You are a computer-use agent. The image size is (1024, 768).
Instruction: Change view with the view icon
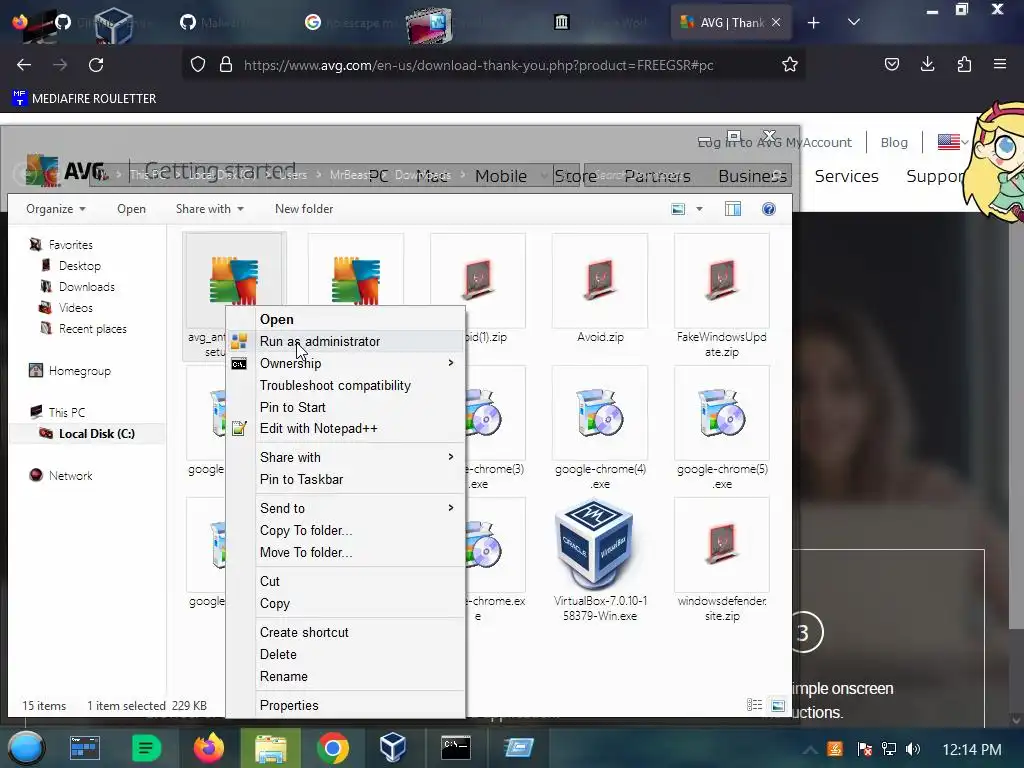pos(679,209)
